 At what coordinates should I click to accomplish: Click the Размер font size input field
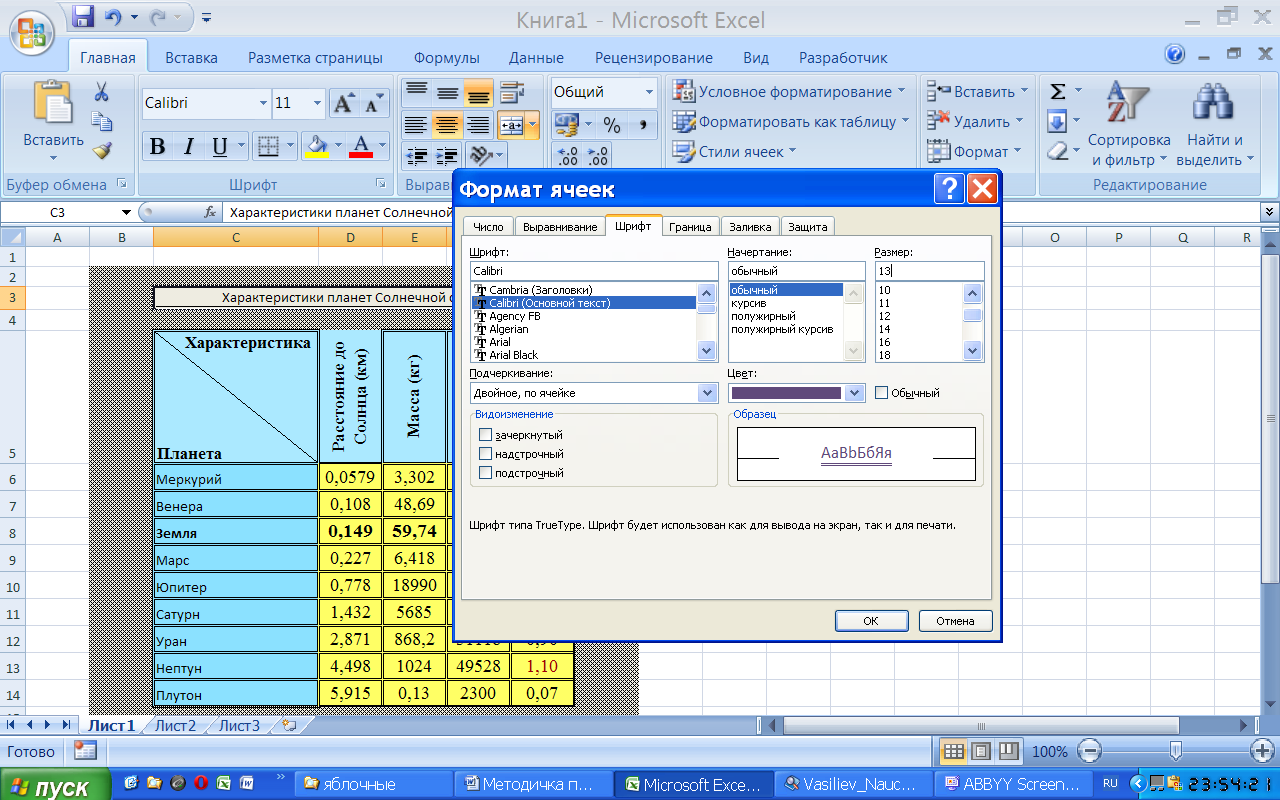929,271
